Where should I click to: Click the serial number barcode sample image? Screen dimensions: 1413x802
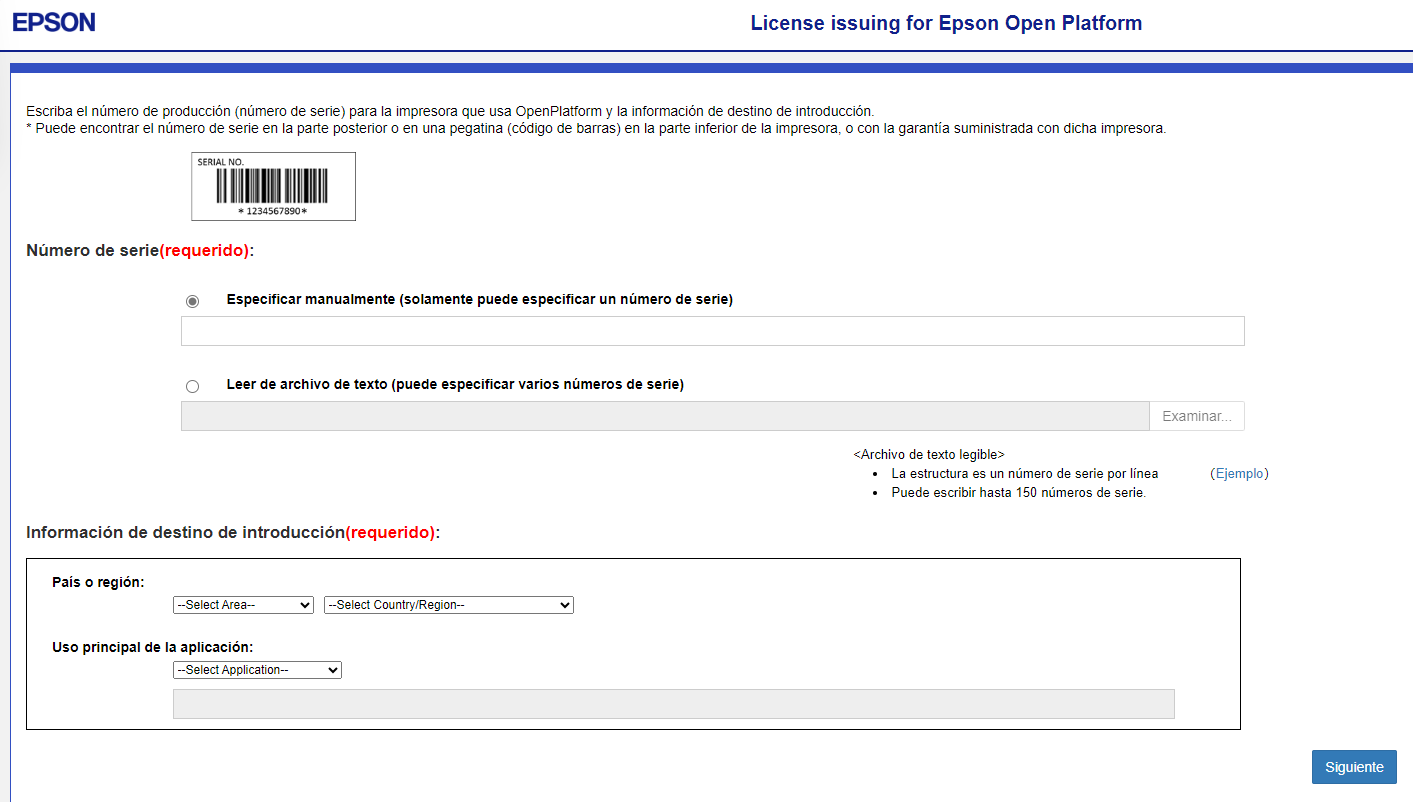tap(273, 186)
